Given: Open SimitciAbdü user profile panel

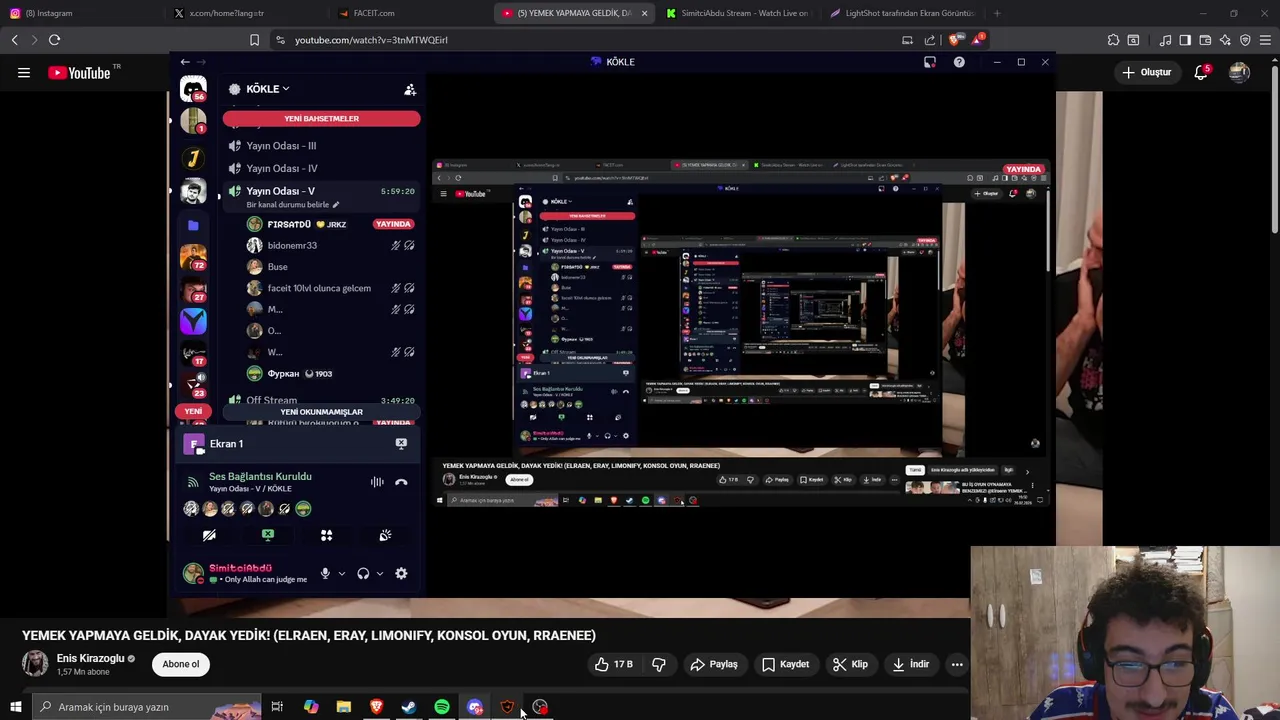Looking at the screenshot, I should coord(245,573).
